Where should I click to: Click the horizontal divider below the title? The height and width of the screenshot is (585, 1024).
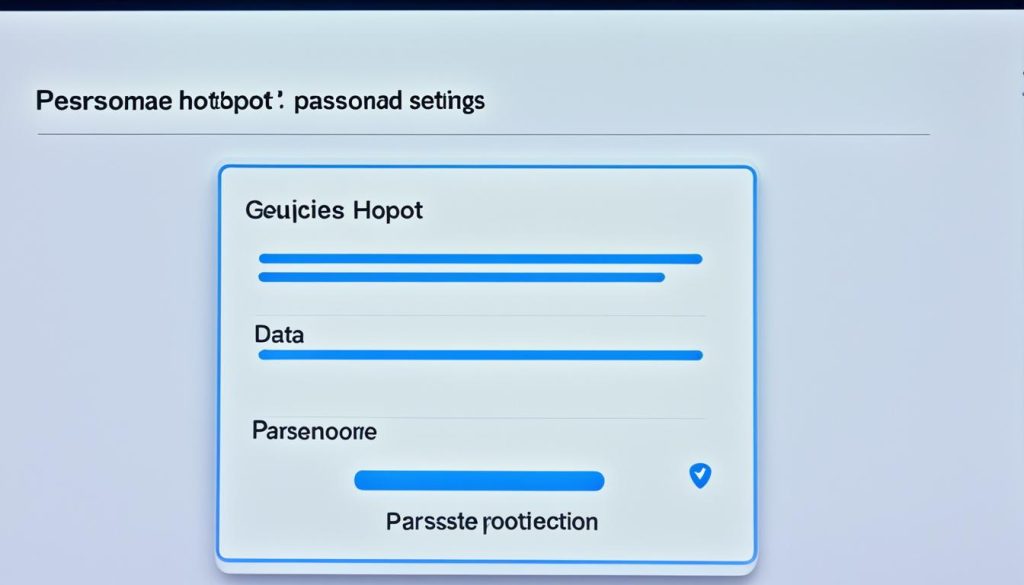click(x=482, y=134)
